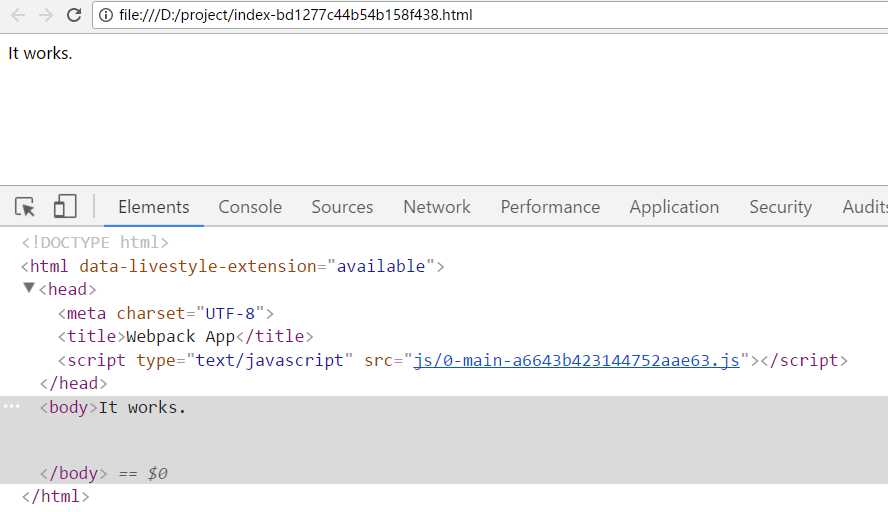Switch to the Console tab
The height and width of the screenshot is (512, 888).
click(x=250, y=207)
